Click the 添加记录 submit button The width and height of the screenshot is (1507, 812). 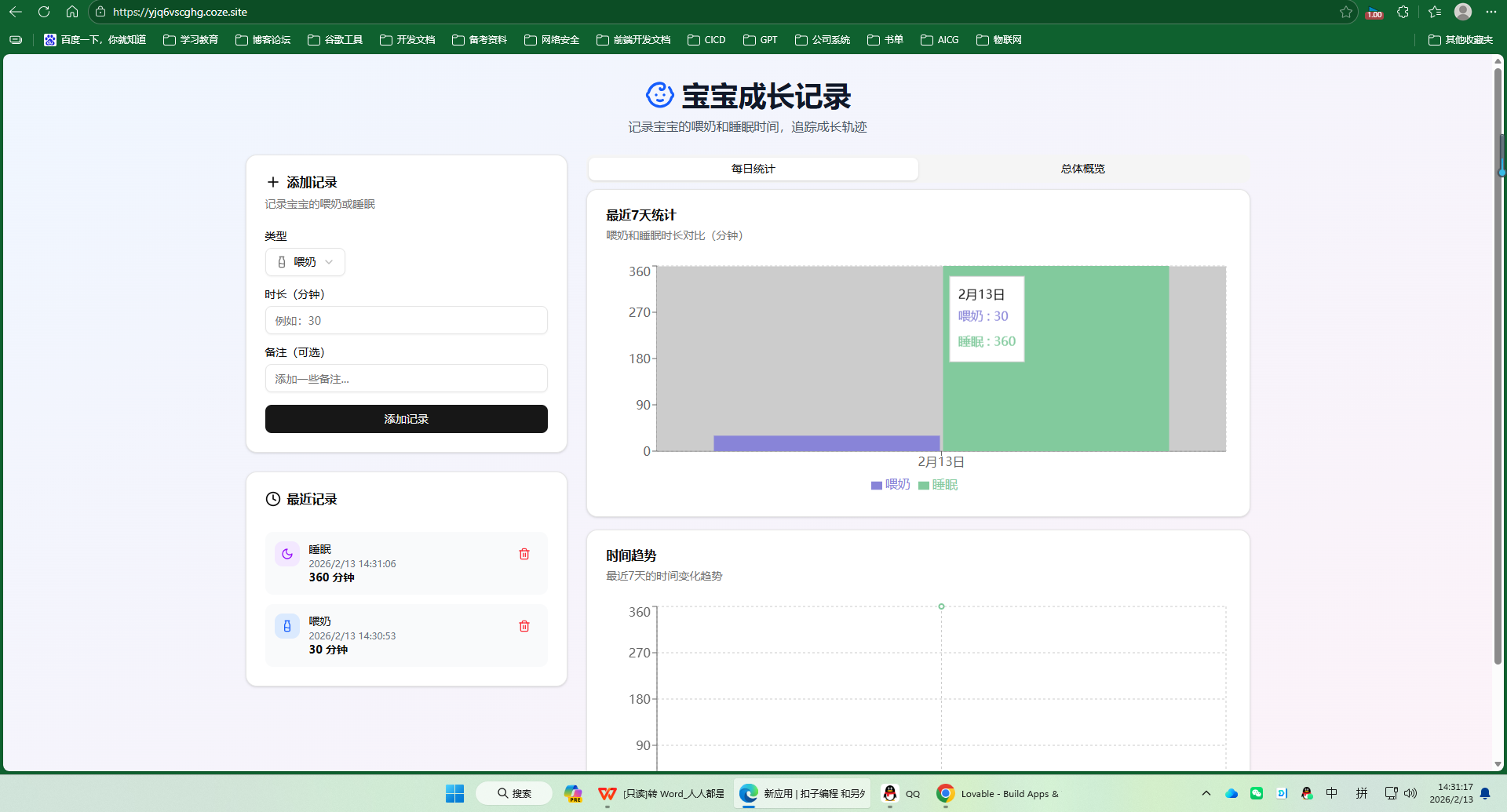tap(406, 418)
